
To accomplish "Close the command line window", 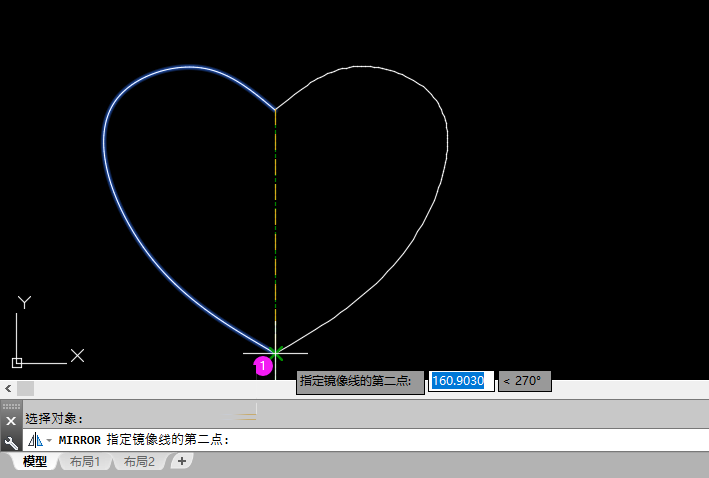I will point(11,421).
